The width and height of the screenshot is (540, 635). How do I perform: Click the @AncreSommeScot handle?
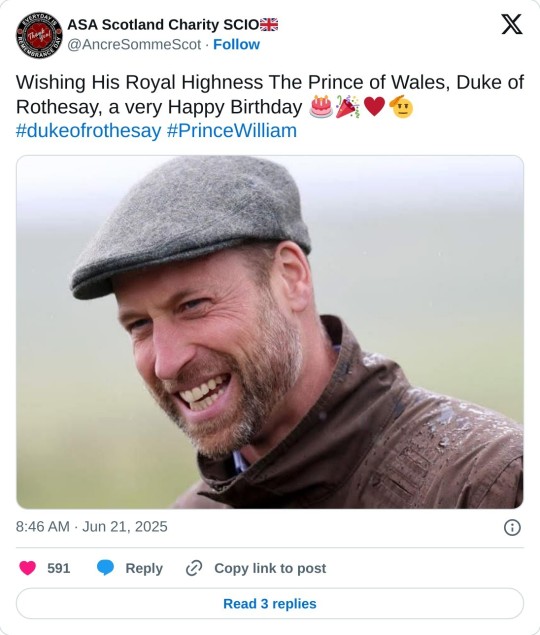[134, 44]
